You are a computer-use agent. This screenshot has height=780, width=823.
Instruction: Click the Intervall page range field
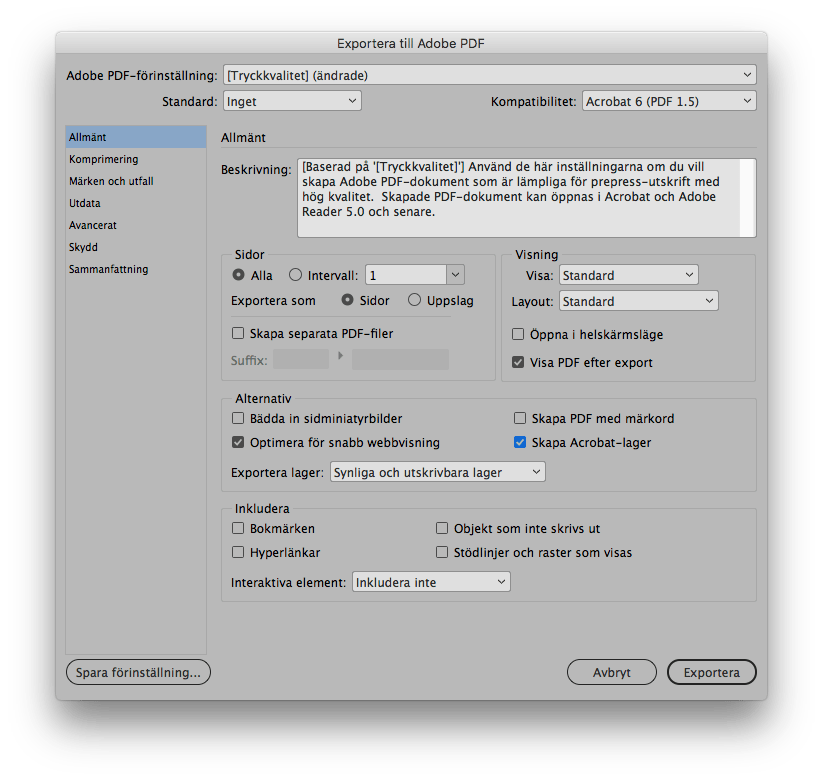point(406,275)
